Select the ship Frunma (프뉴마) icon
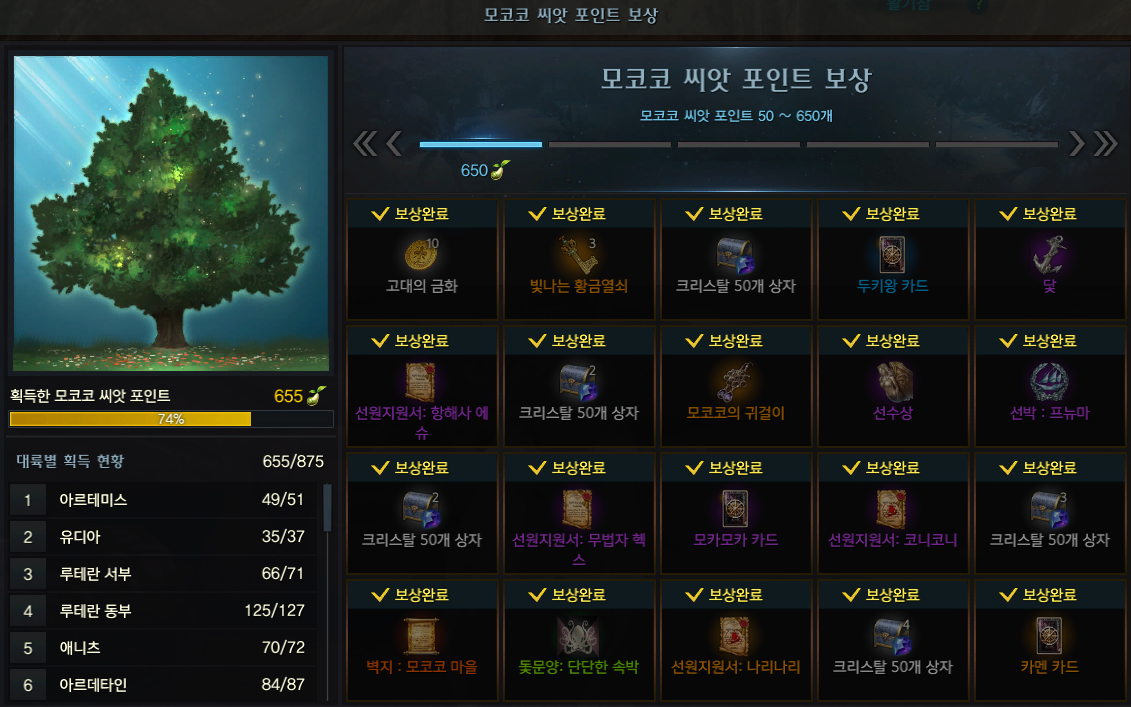 [x=1049, y=382]
